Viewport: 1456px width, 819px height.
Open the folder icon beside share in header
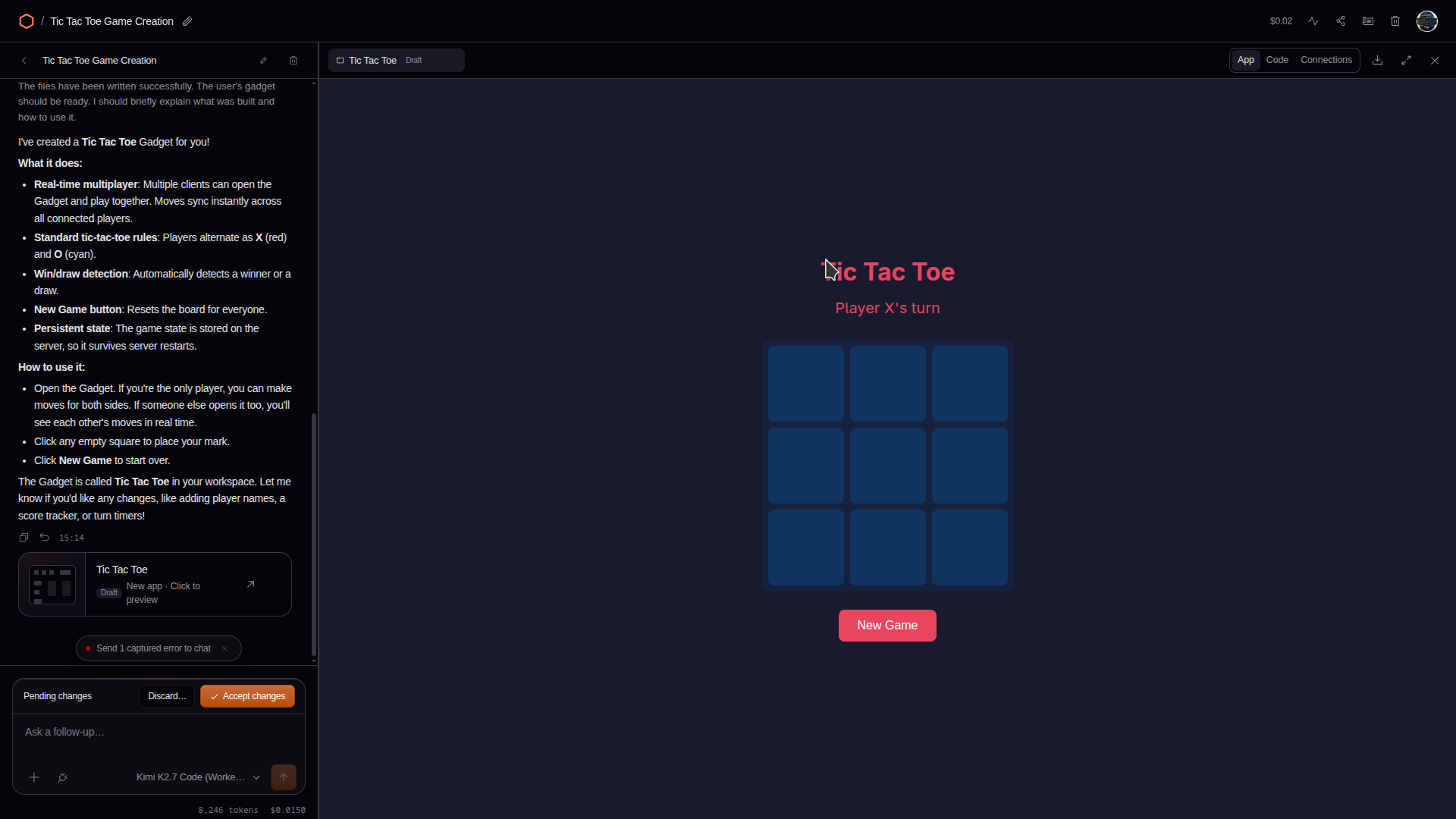(1368, 21)
